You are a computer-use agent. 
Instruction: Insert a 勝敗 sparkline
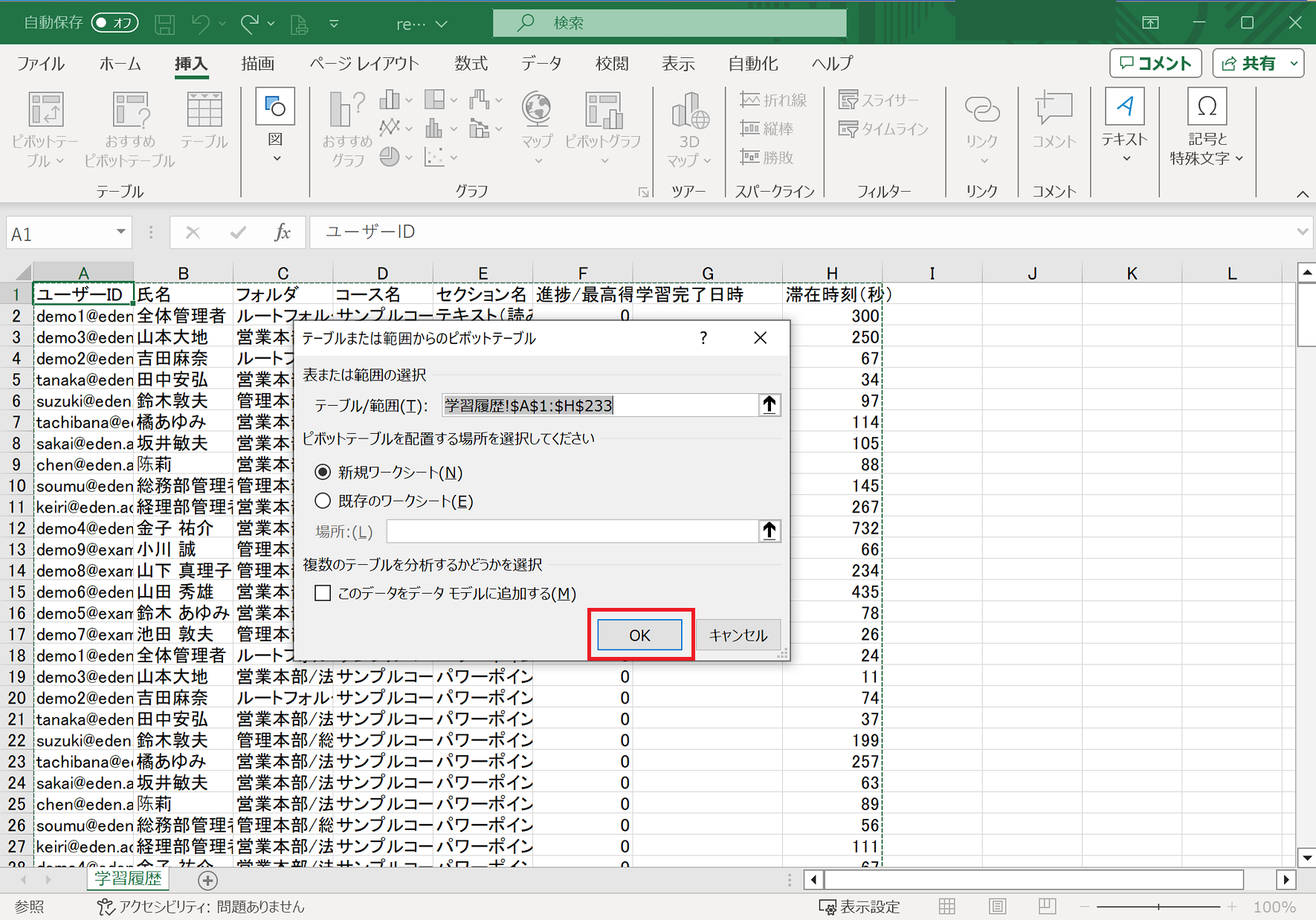[767, 157]
